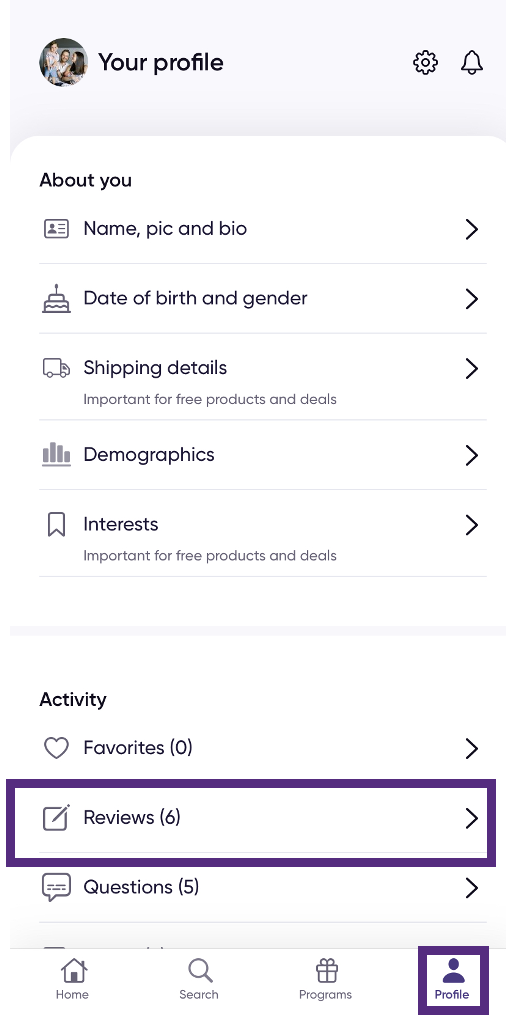
Task: Click the delivery truck icon
Action: 56,368
